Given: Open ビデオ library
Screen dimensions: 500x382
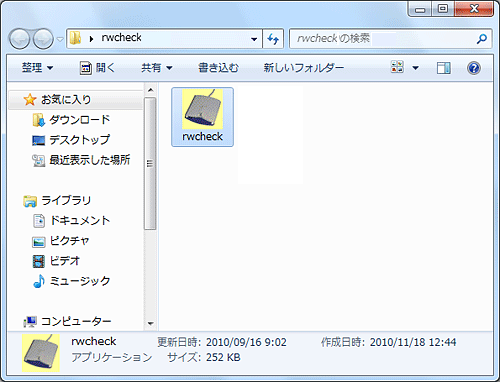Looking at the screenshot, I should pyautogui.click(x=65, y=261).
